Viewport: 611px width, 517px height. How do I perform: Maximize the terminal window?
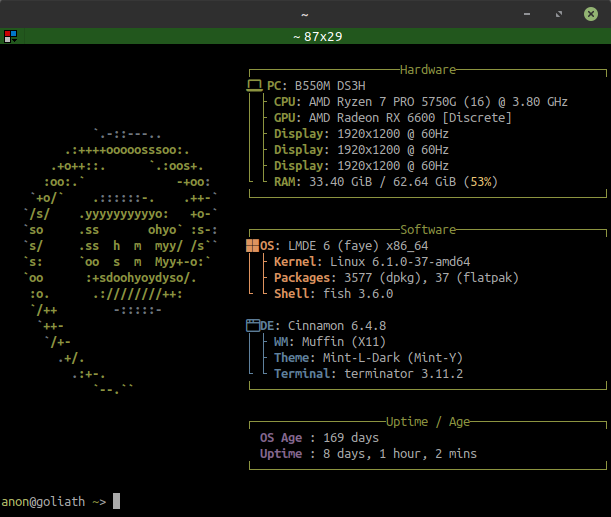(559, 14)
